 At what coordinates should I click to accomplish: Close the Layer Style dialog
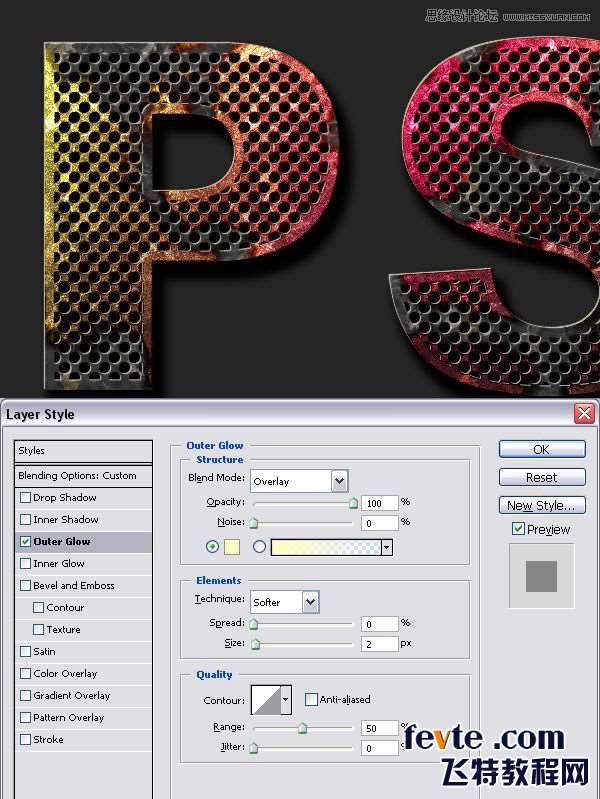584,413
